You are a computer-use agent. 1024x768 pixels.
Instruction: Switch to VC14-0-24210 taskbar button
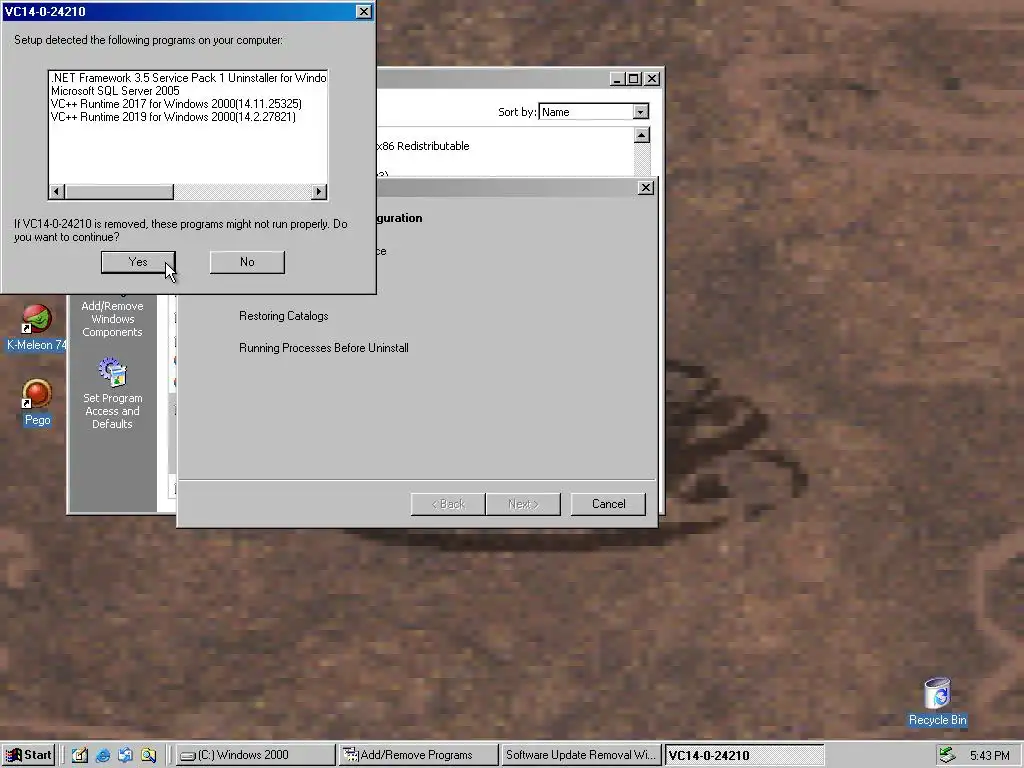click(x=744, y=756)
